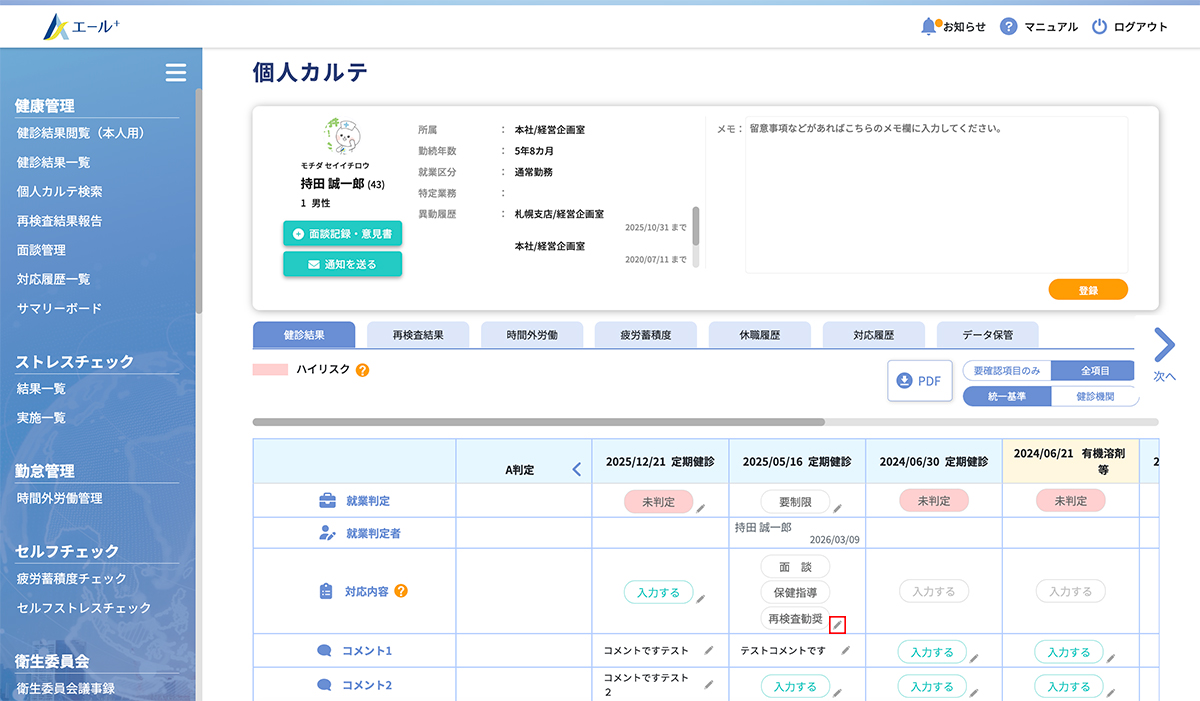Click pencil icon beside 再検査勧奨

838,625
